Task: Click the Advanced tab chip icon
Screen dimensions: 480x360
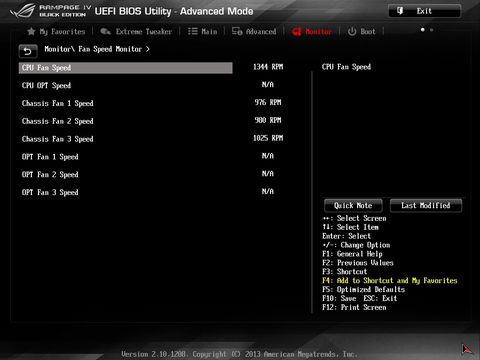Action: (237, 31)
